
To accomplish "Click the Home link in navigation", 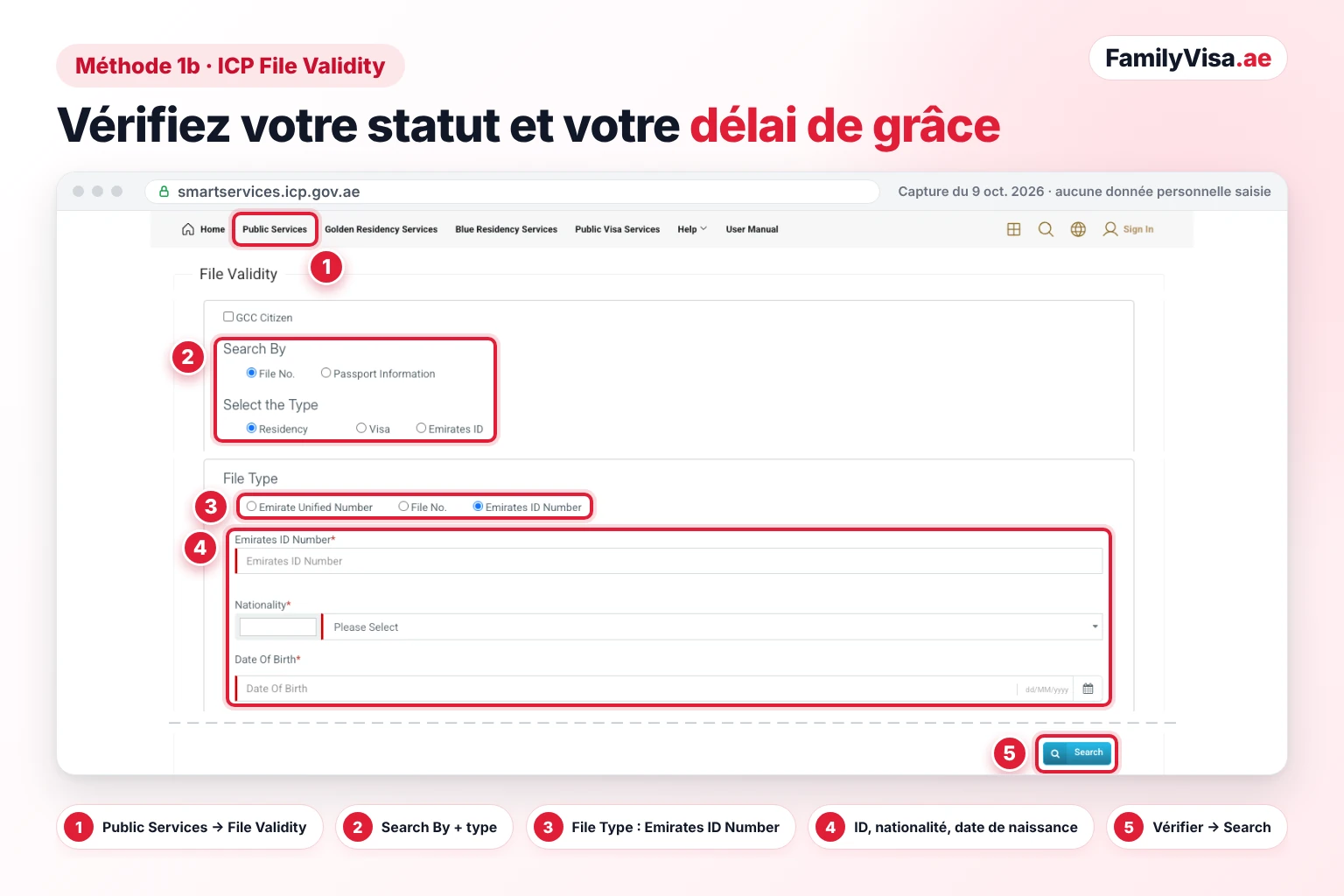I will [x=213, y=229].
